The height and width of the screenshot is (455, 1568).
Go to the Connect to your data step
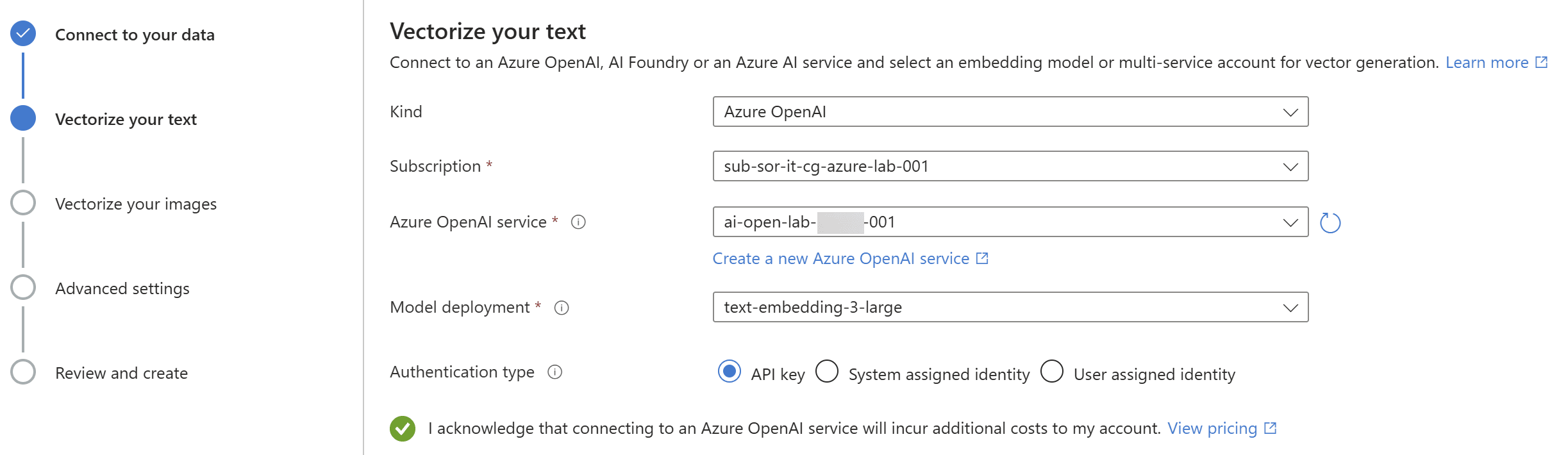pyautogui.click(x=135, y=35)
